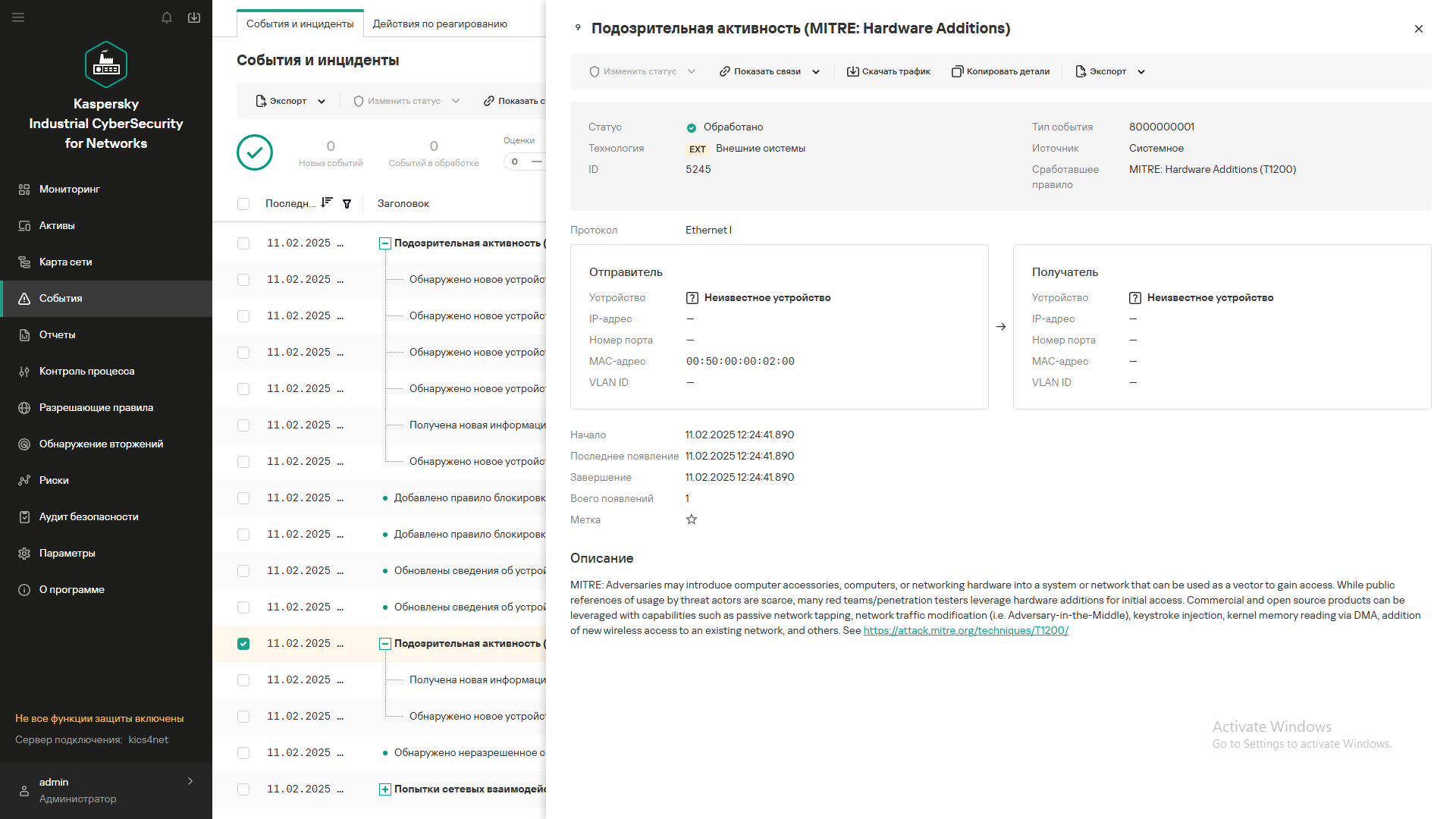
Task: Open the hamburger menu icon
Action: [x=18, y=17]
